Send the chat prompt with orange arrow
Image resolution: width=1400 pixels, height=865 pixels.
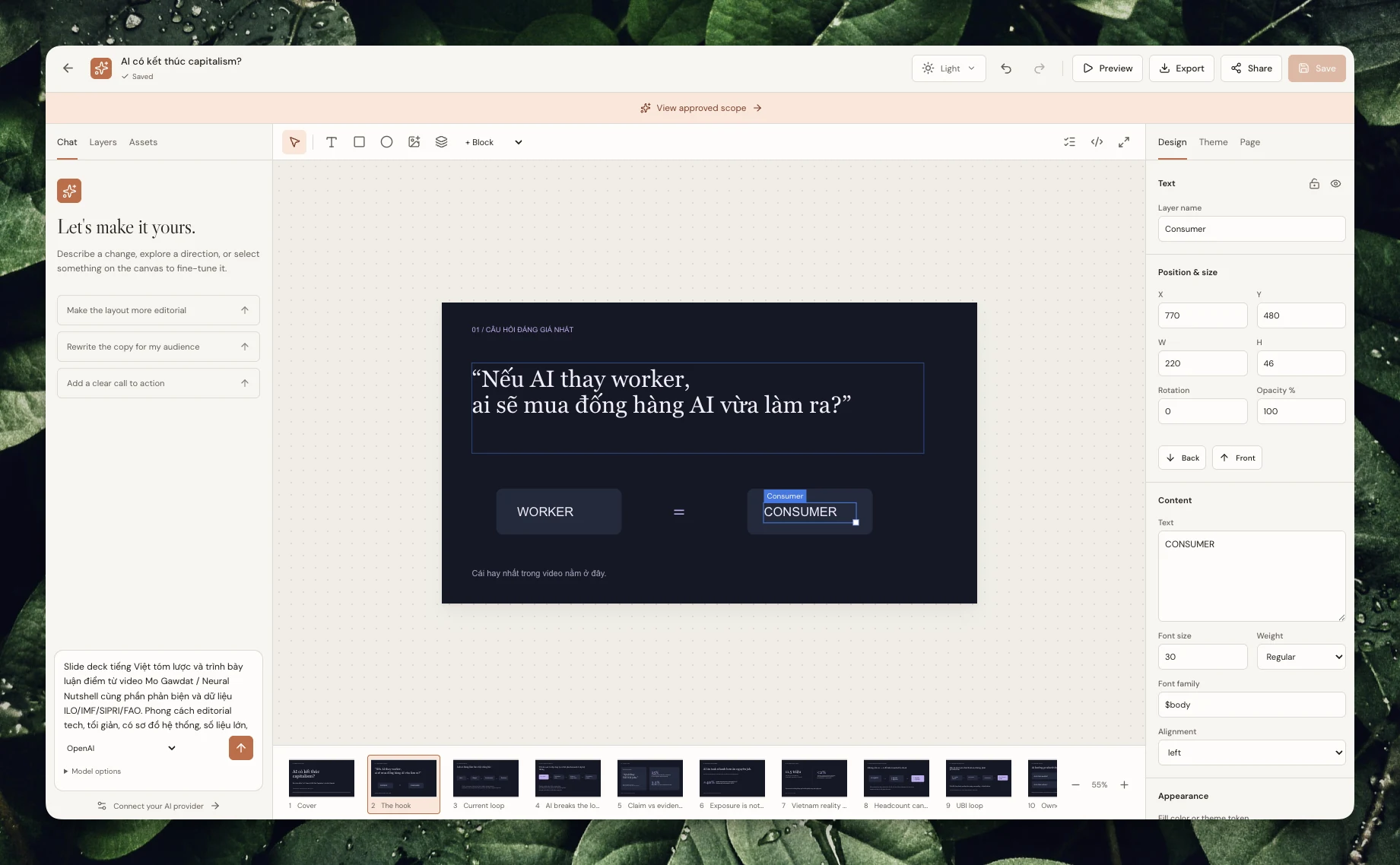(x=241, y=748)
